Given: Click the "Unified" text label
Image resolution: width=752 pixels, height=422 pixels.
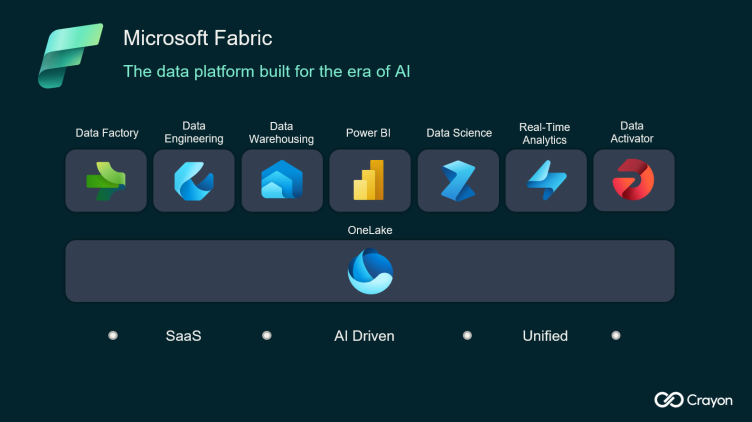Looking at the screenshot, I should pos(545,336).
